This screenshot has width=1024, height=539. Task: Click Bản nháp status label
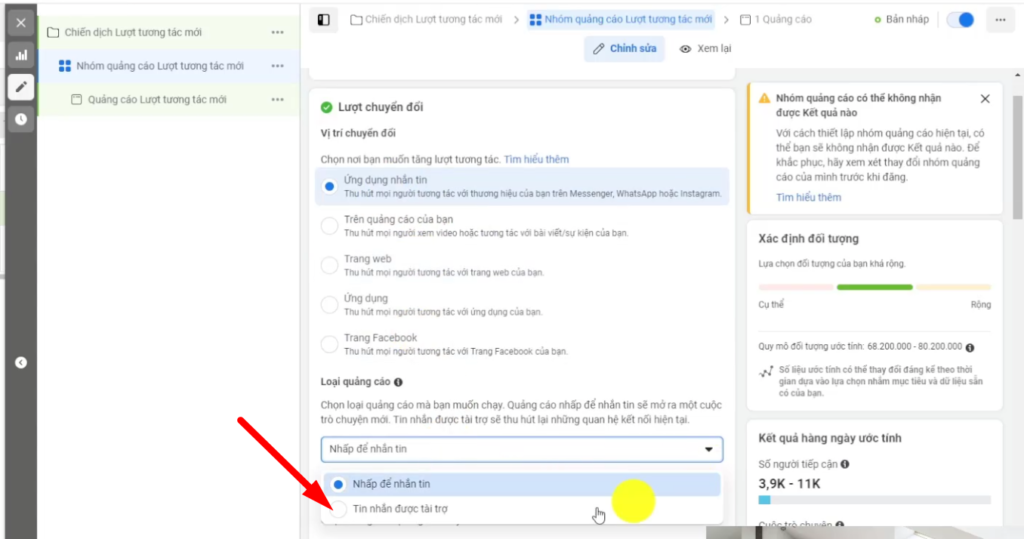(907, 20)
